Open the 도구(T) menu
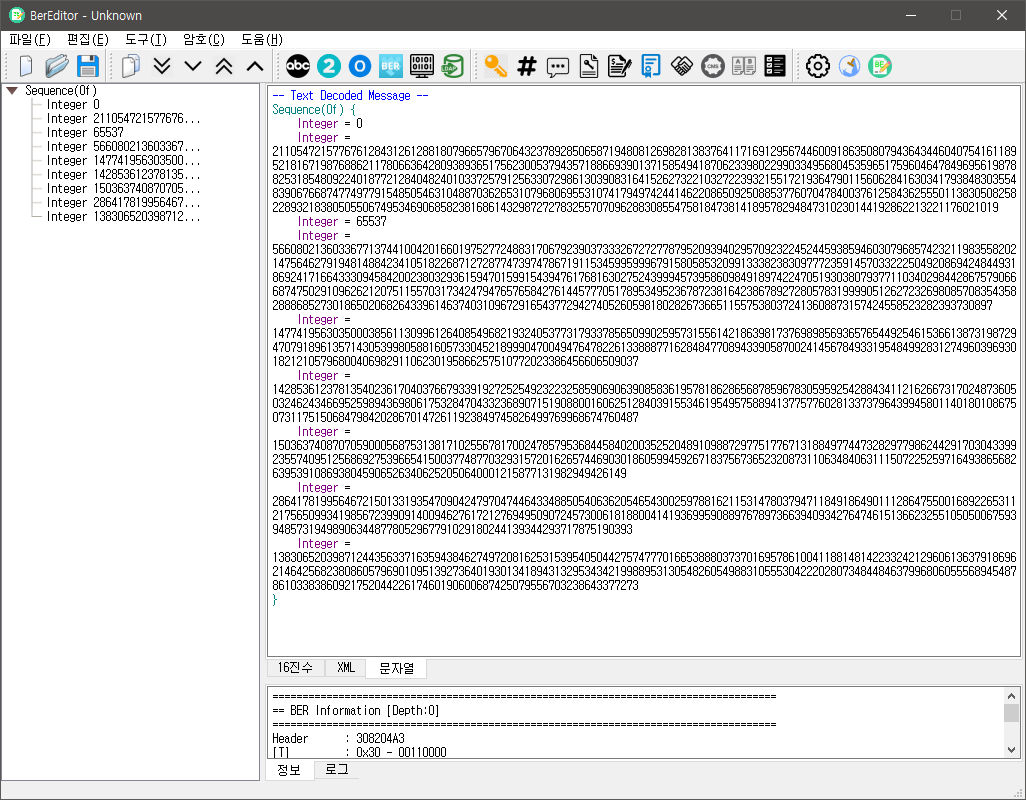Screen dimensions: 1026x800 coord(146,39)
